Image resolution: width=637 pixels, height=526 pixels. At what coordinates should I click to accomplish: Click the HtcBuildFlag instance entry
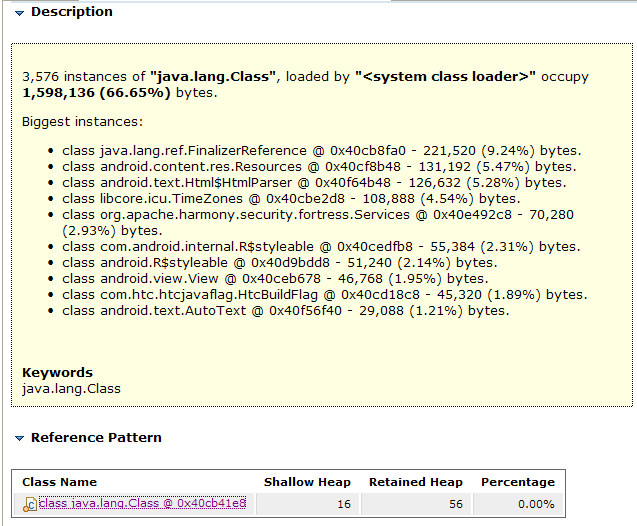[x=325, y=294]
